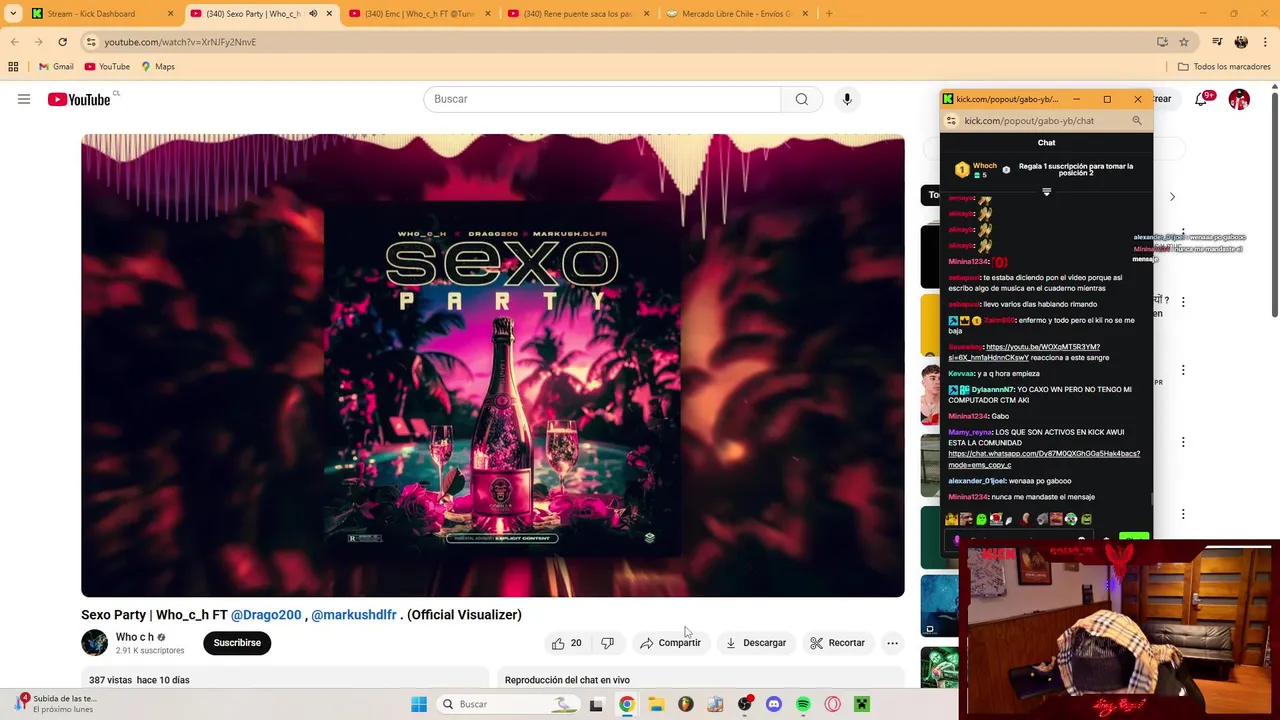1280x720 pixels.
Task: Open Chrome profile avatar in the toolbar
Action: click(1241, 42)
